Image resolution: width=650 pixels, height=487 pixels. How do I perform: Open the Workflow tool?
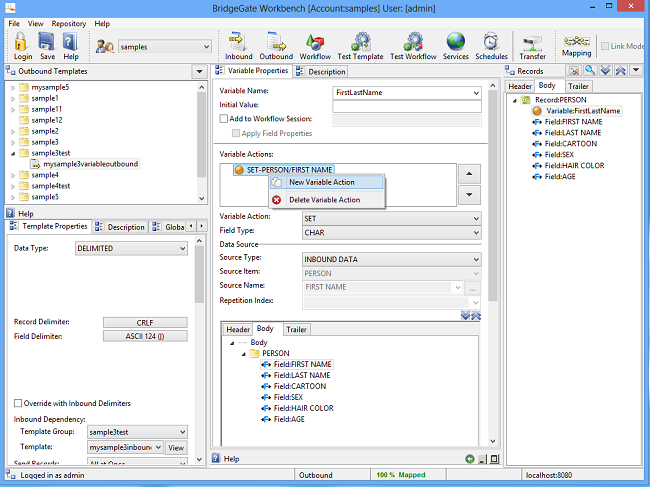pos(315,46)
